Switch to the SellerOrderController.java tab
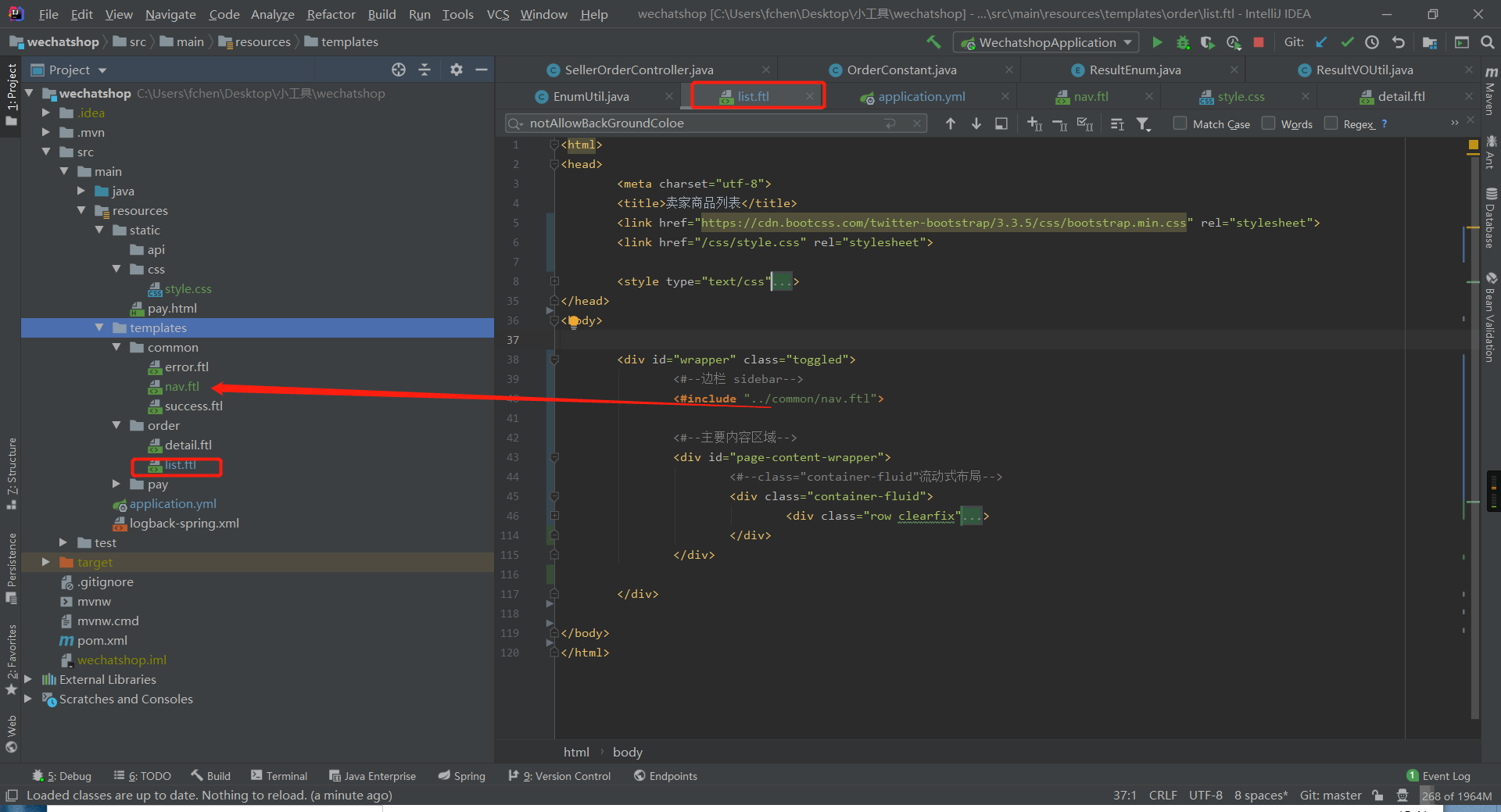Image resolution: width=1501 pixels, height=812 pixels. (x=637, y=70)
